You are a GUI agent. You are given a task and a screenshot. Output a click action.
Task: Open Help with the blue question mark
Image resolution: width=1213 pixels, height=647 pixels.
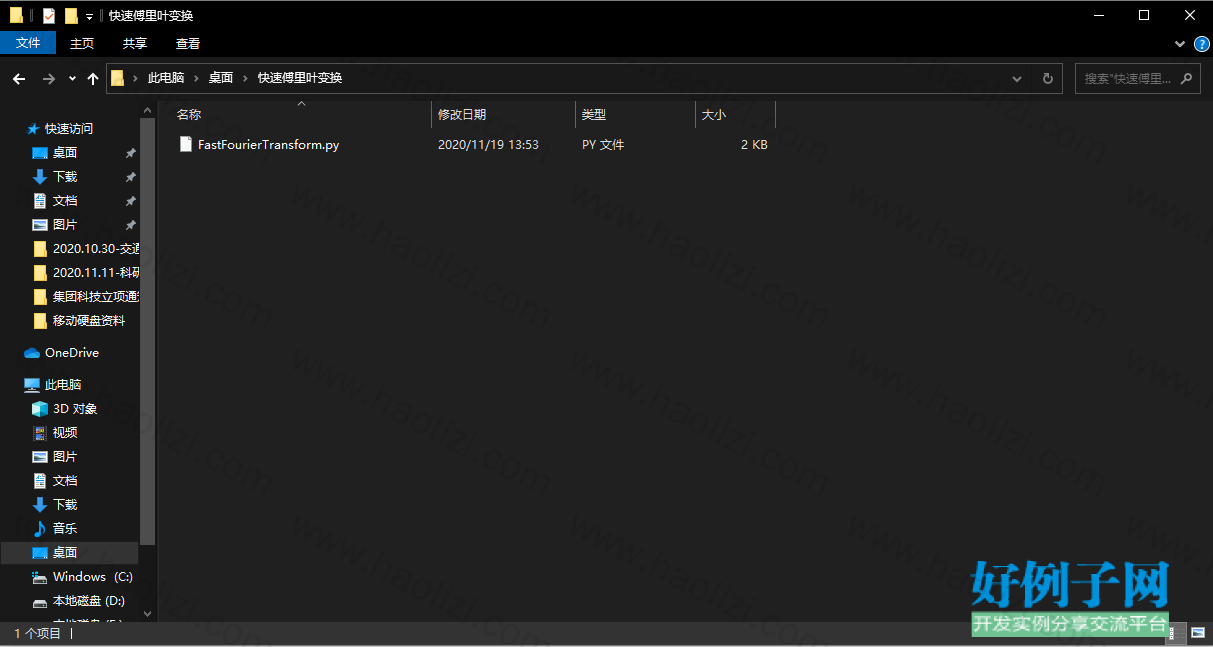(1201, 44)
